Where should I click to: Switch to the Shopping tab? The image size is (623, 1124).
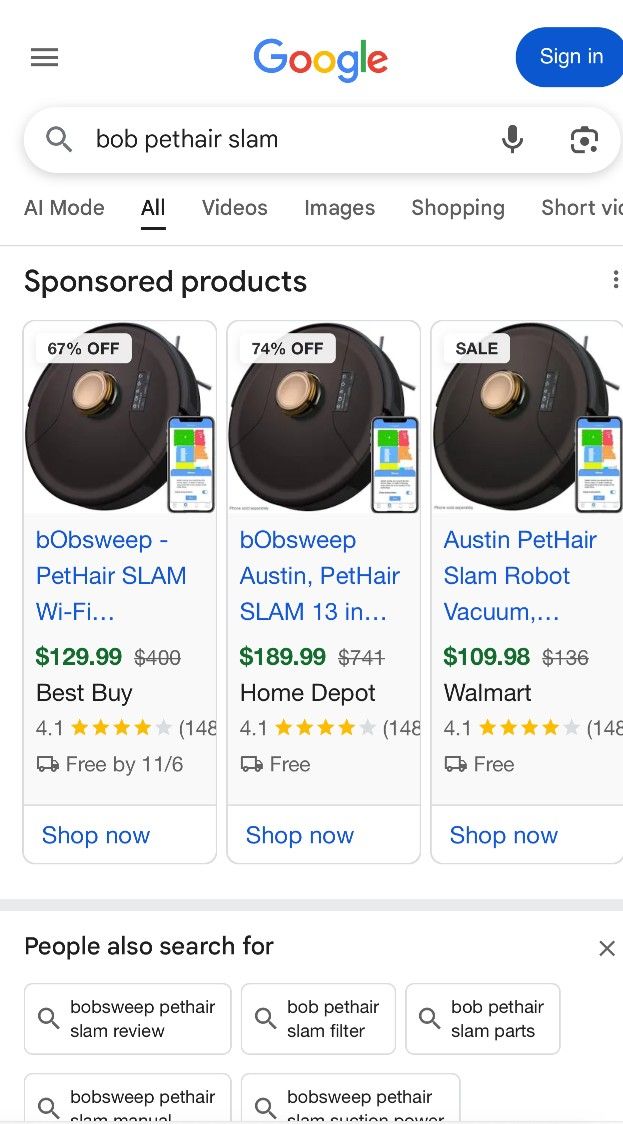pos(457,208)
